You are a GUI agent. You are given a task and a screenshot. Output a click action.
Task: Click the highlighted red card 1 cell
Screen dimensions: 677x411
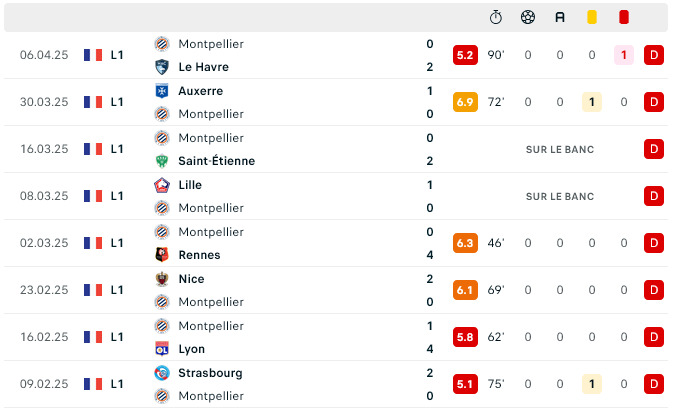click(x=623, y=55)
